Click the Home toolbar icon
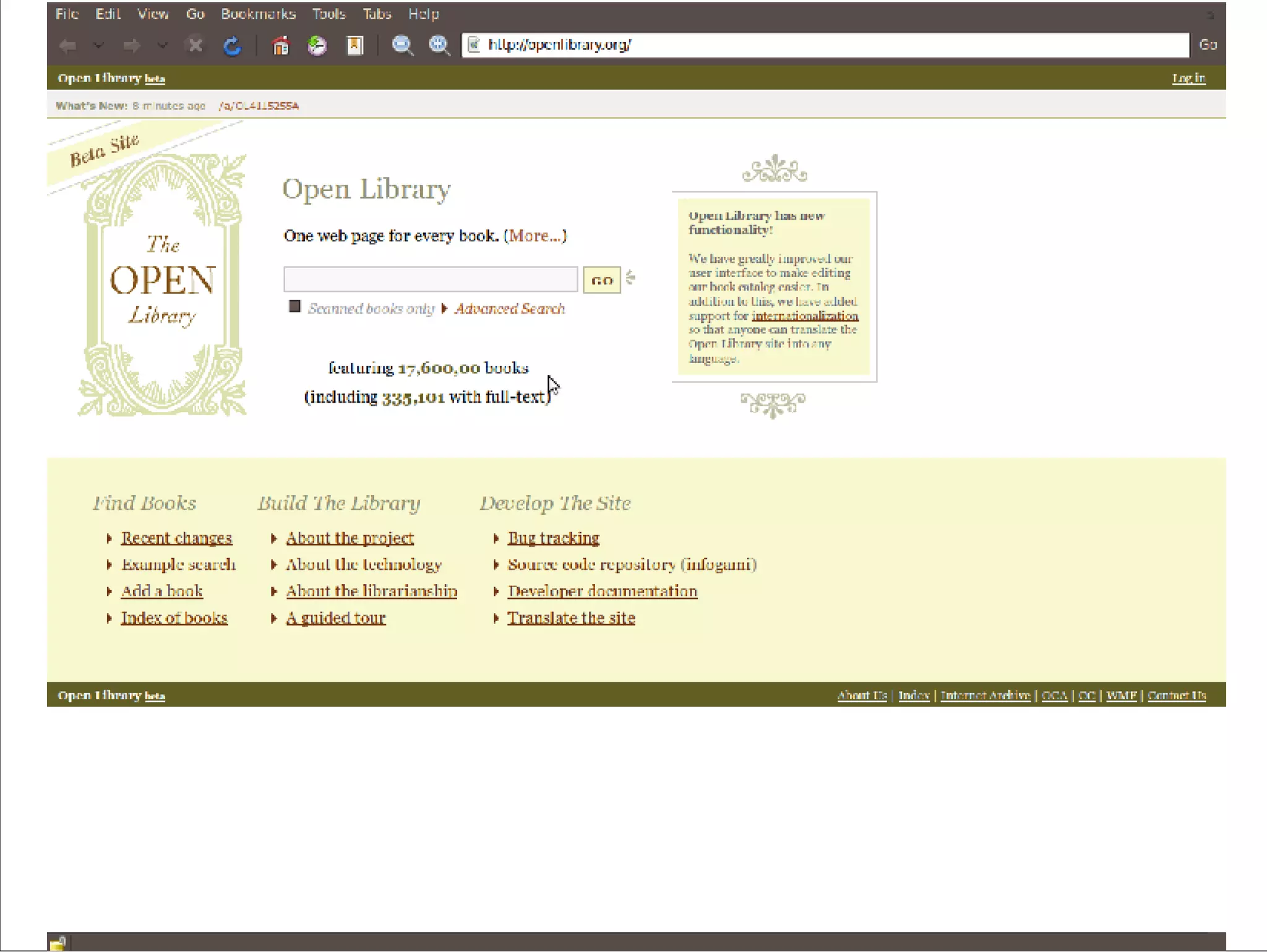 coord(281,45)
